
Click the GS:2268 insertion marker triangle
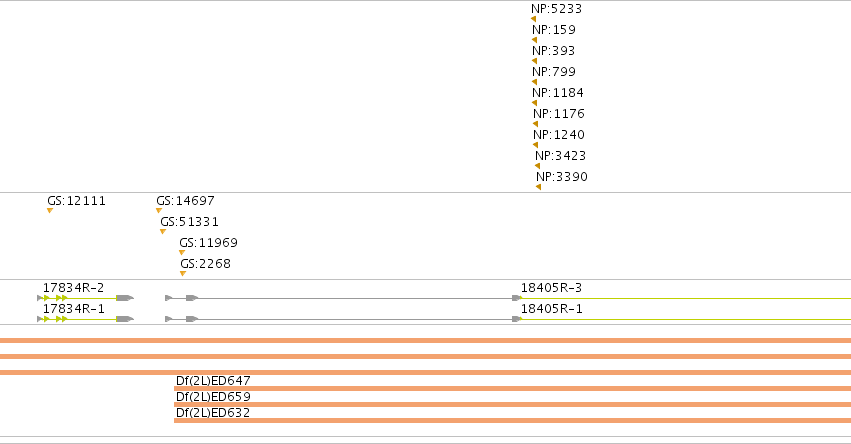tap(183, 274)
